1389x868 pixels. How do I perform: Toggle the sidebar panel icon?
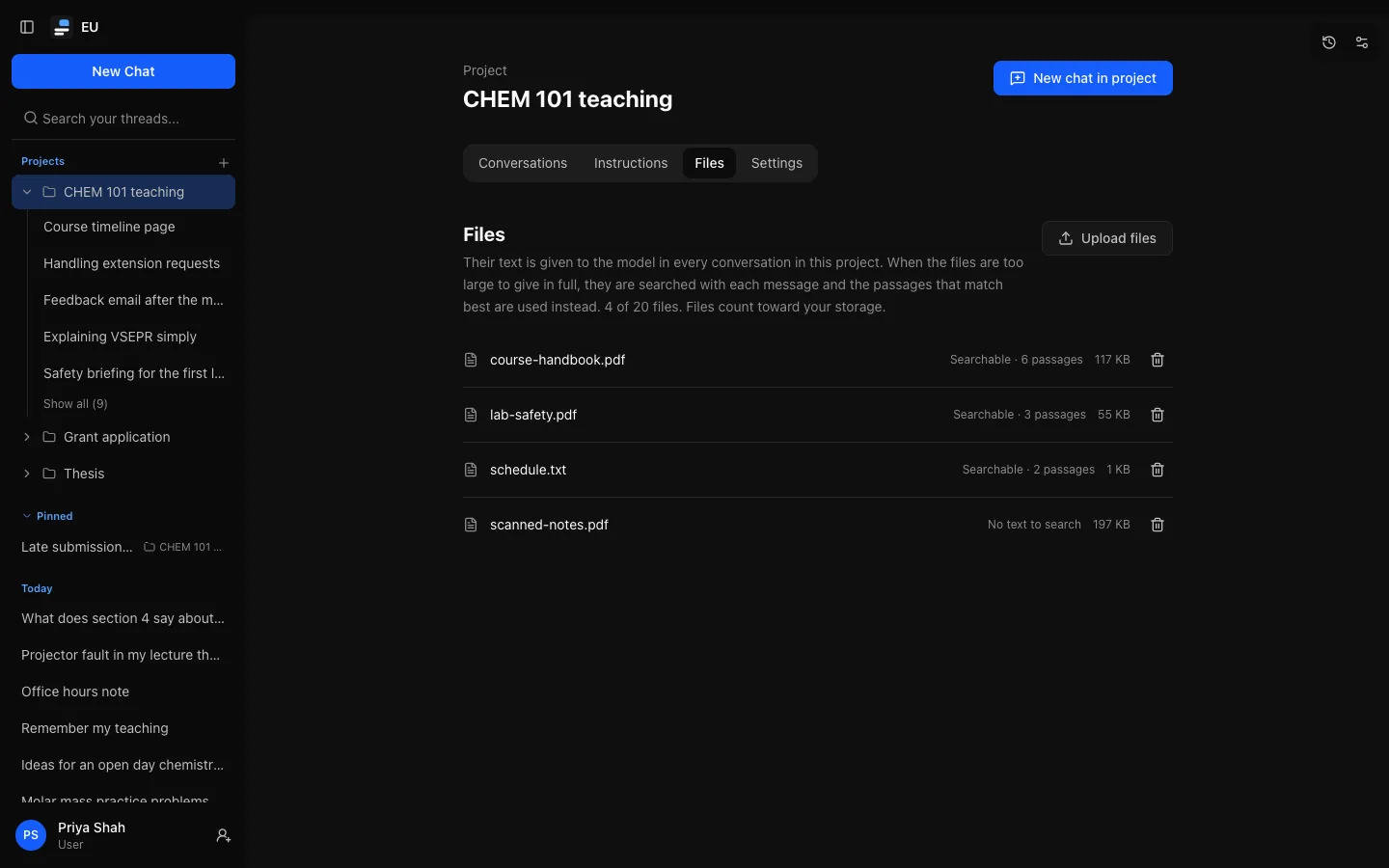[x=27, y=27]
